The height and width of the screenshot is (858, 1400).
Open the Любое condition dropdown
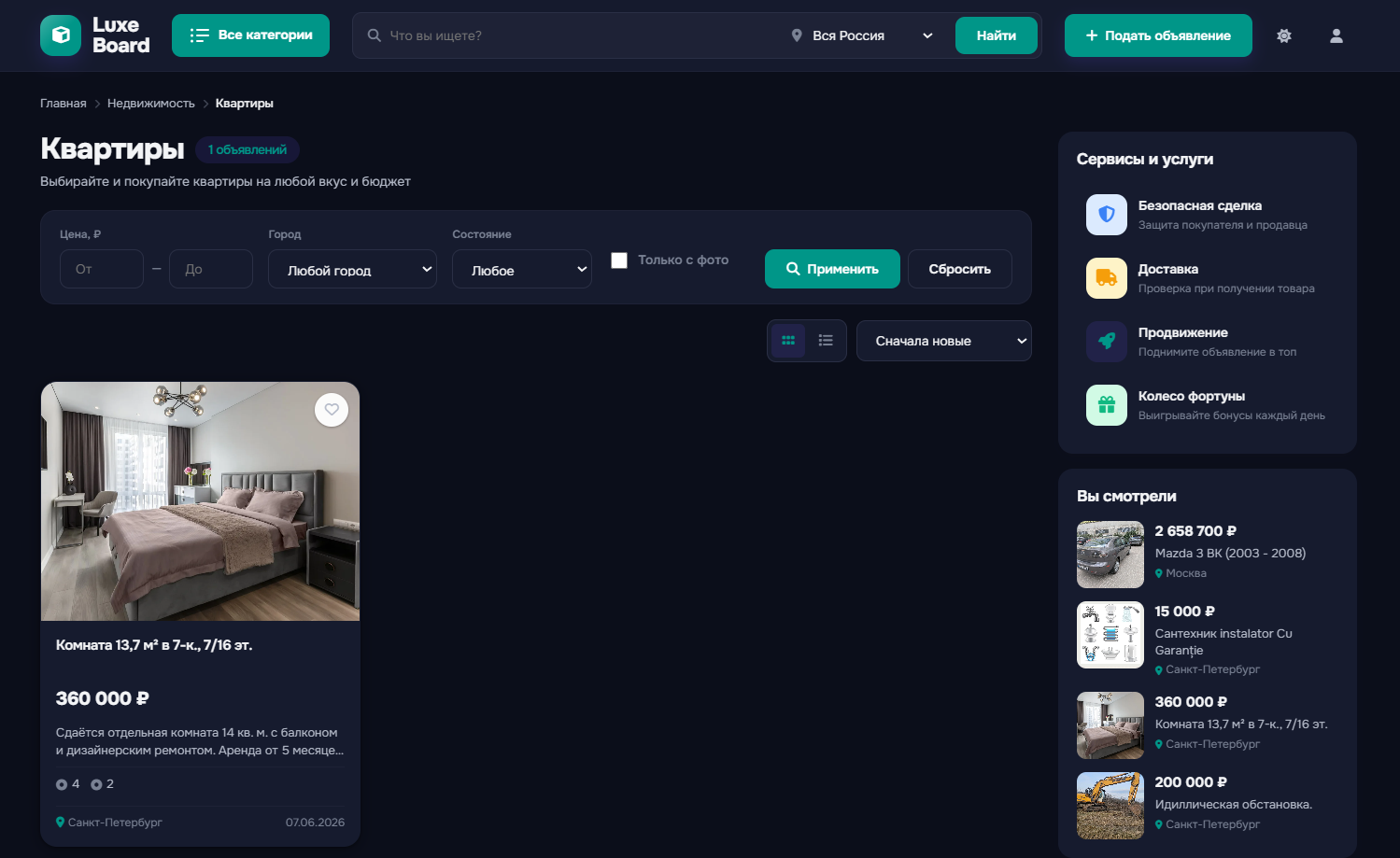pos(522,269)
